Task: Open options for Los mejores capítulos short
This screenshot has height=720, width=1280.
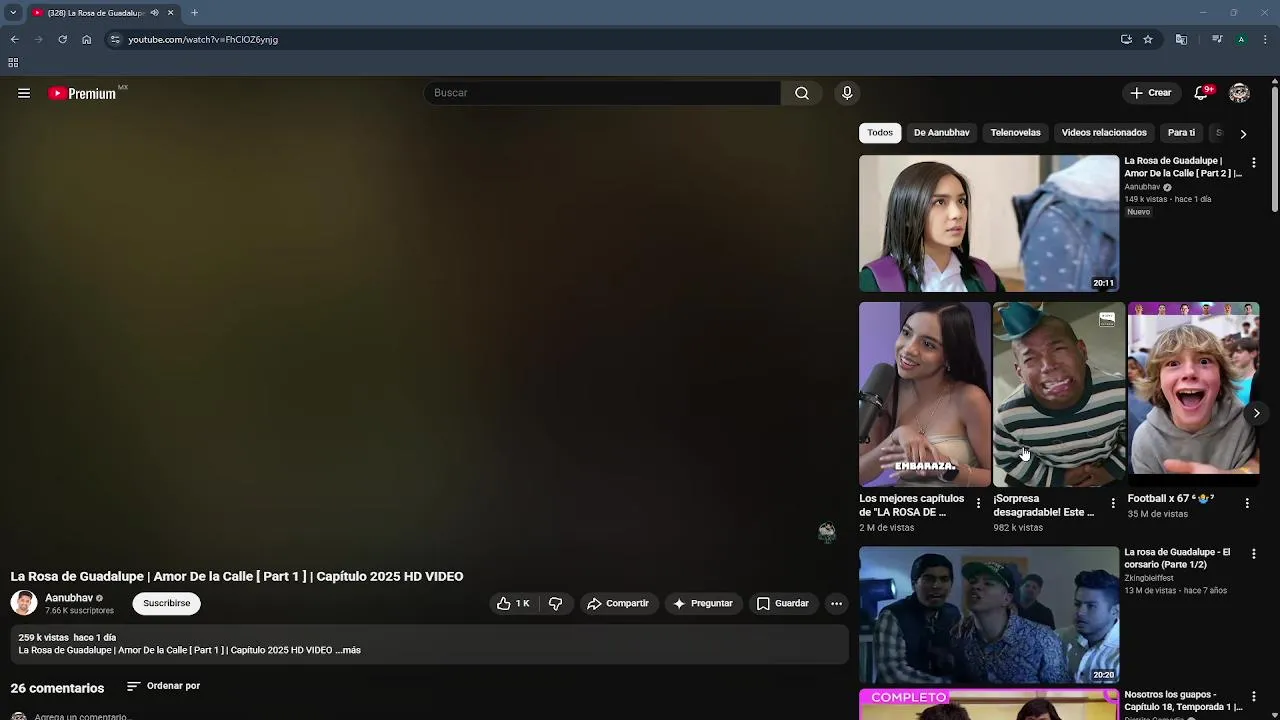Action: 978,503
